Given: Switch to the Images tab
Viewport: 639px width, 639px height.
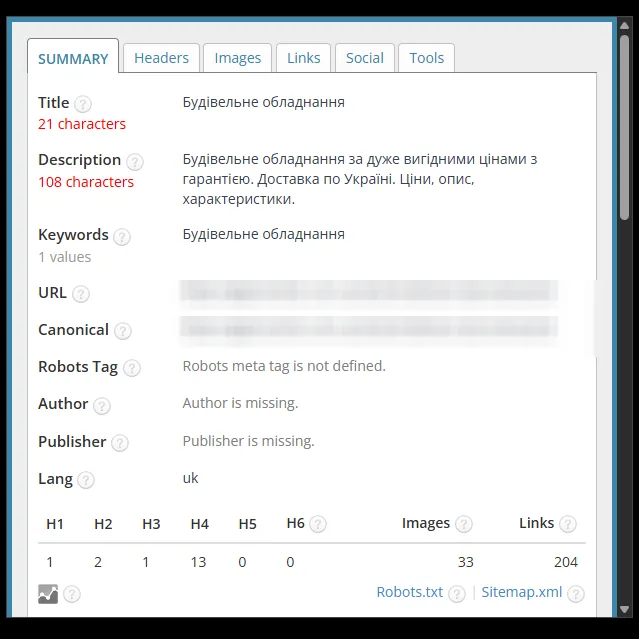Looking at the screenshot, I should click(x=238, y=58).
